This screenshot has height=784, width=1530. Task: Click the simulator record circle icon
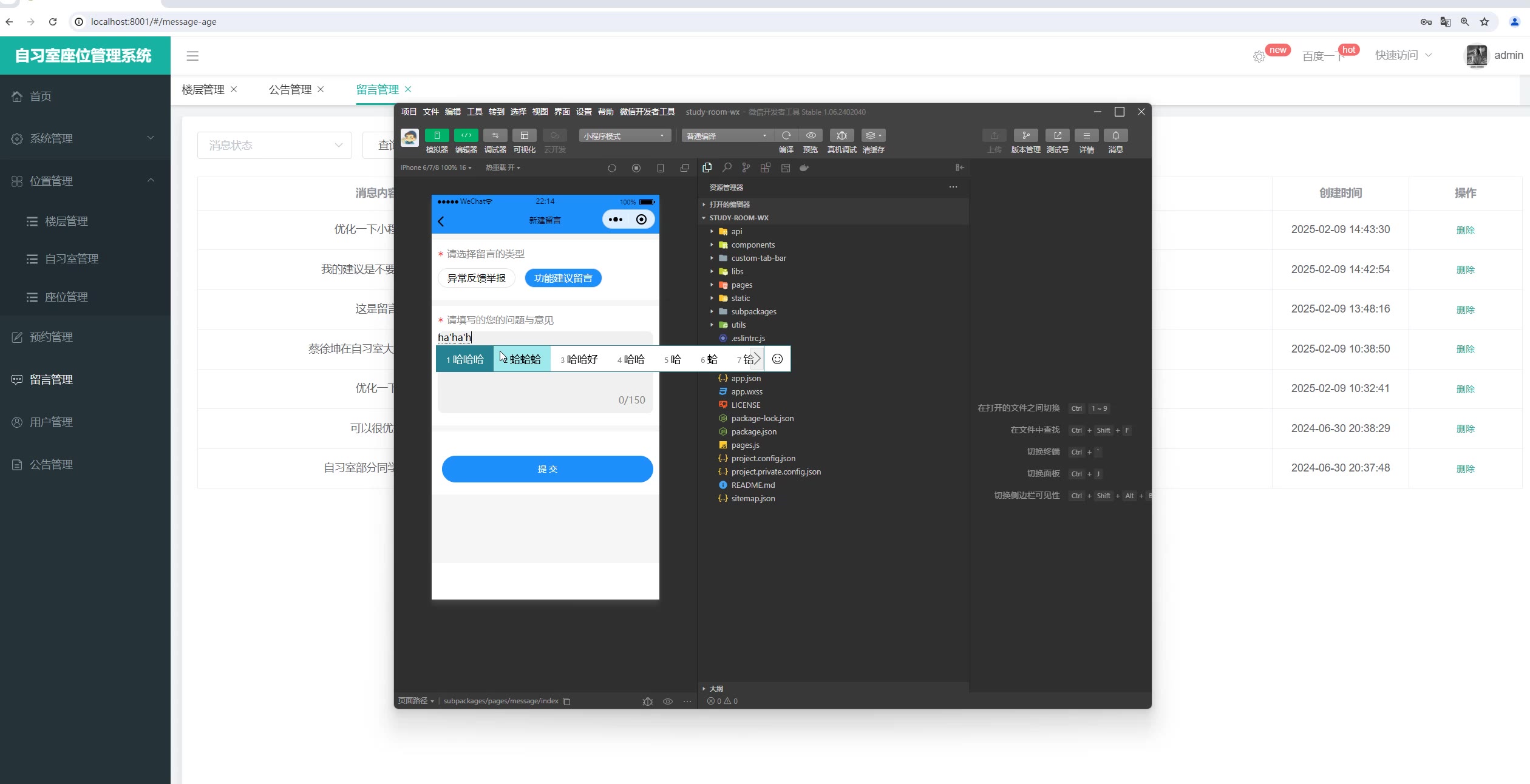[x=636, y=168]
